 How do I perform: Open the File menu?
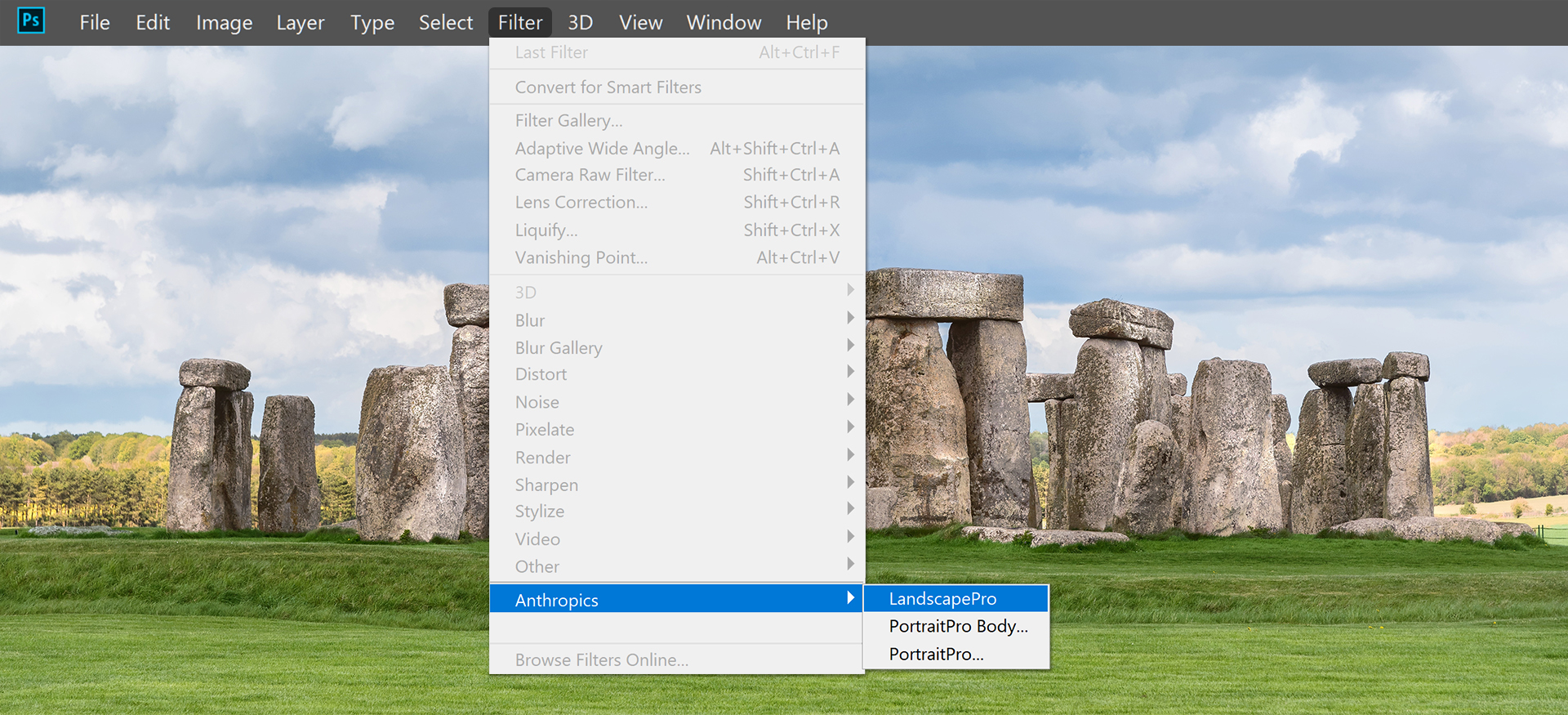point(95,23)
